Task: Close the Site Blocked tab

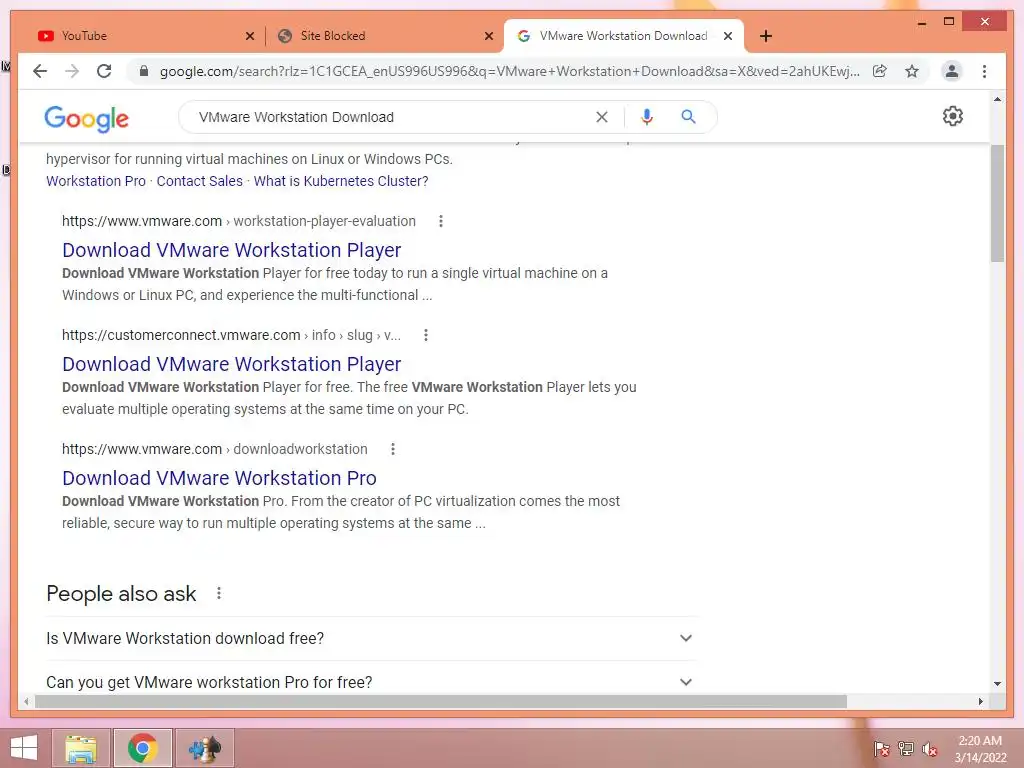Action: click(x=488, y=36)
